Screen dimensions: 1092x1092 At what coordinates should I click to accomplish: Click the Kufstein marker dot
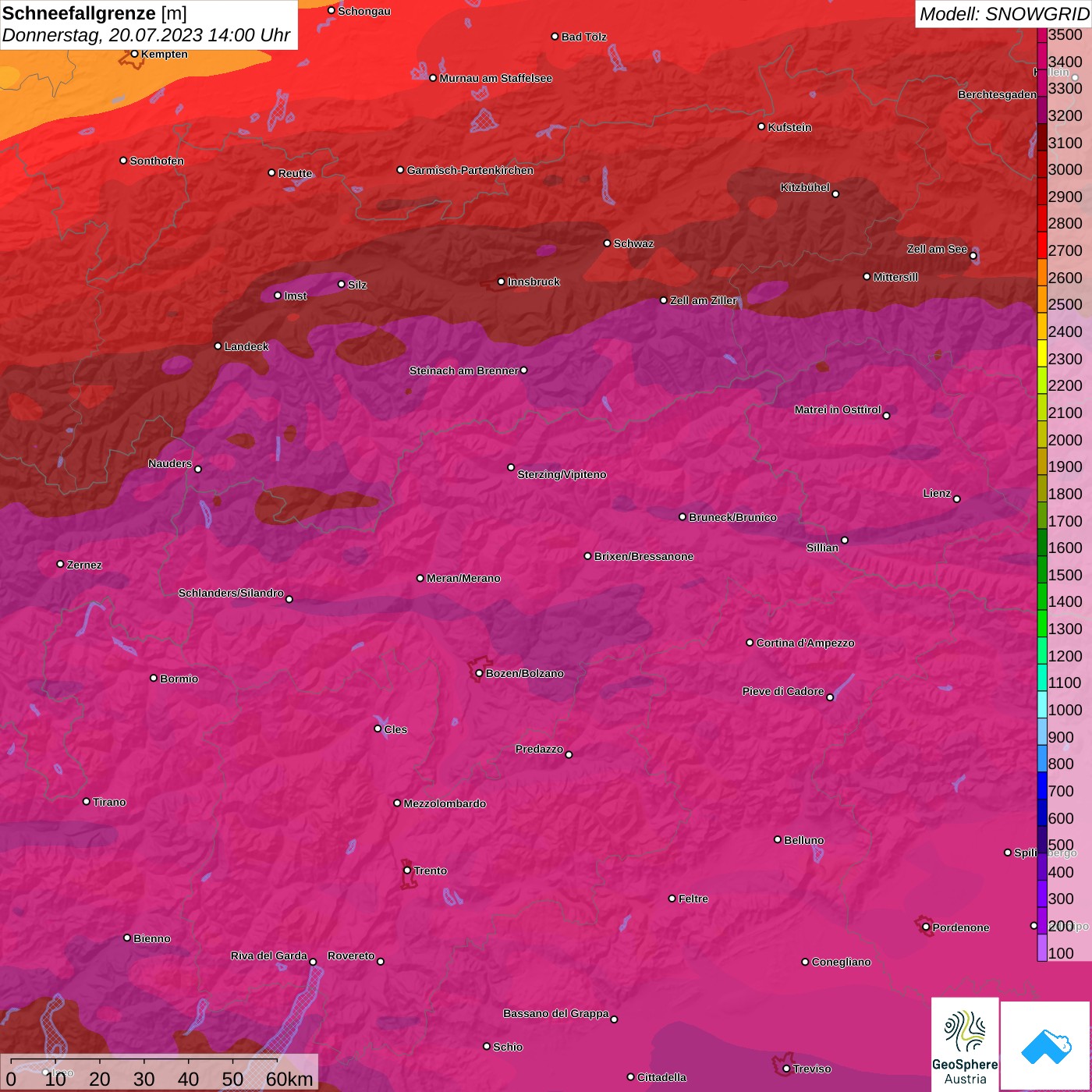point(761,126)
